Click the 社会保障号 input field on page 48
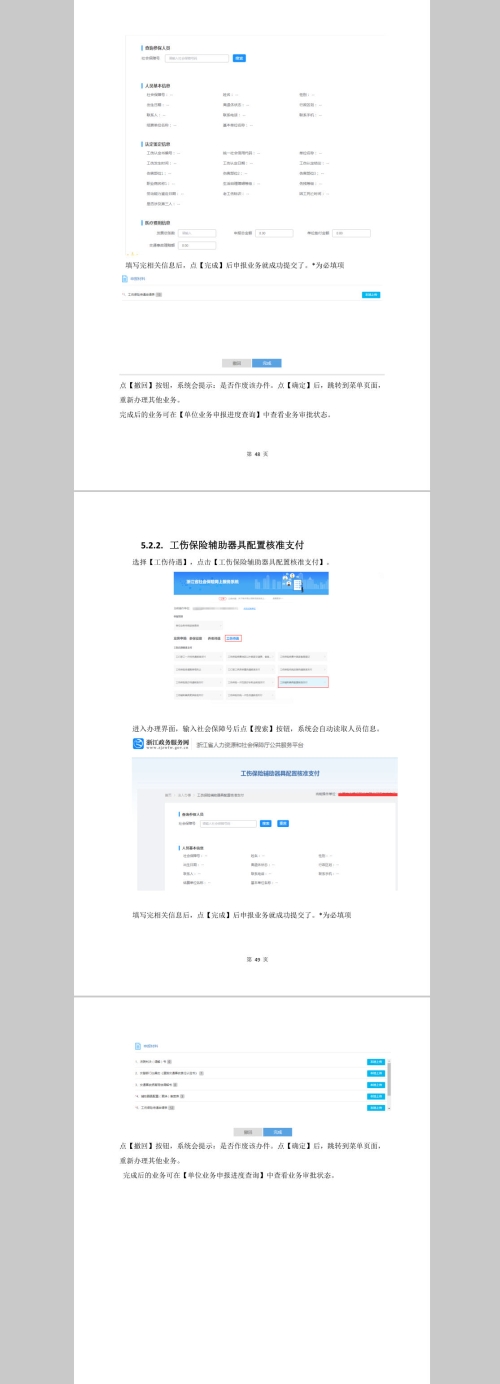Screen dimensions: 500x1384 point(196,58)
